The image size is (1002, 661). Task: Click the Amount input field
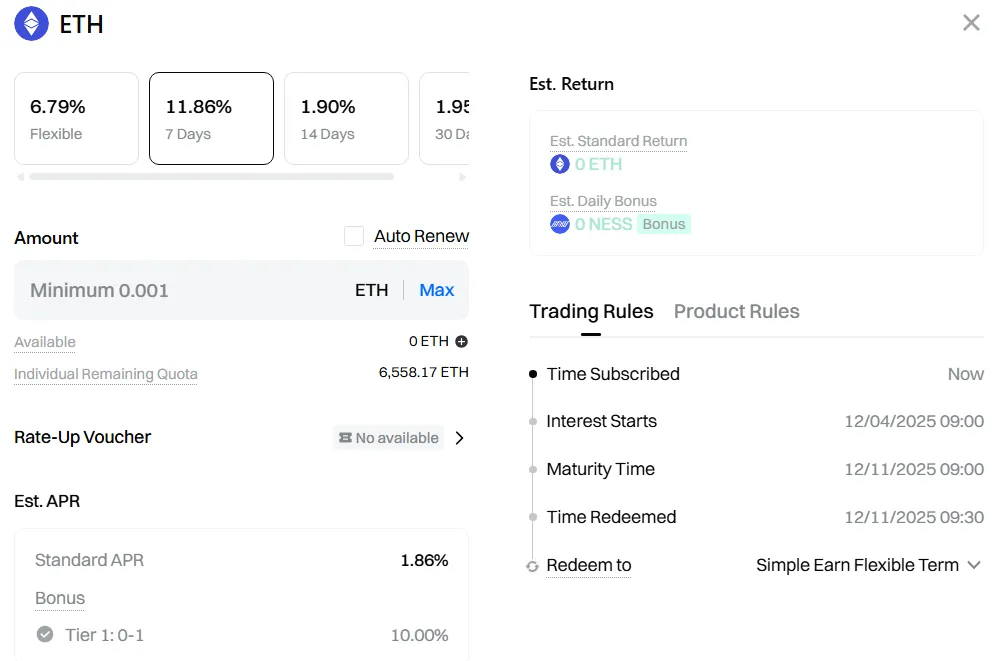[x=180, y=290]
